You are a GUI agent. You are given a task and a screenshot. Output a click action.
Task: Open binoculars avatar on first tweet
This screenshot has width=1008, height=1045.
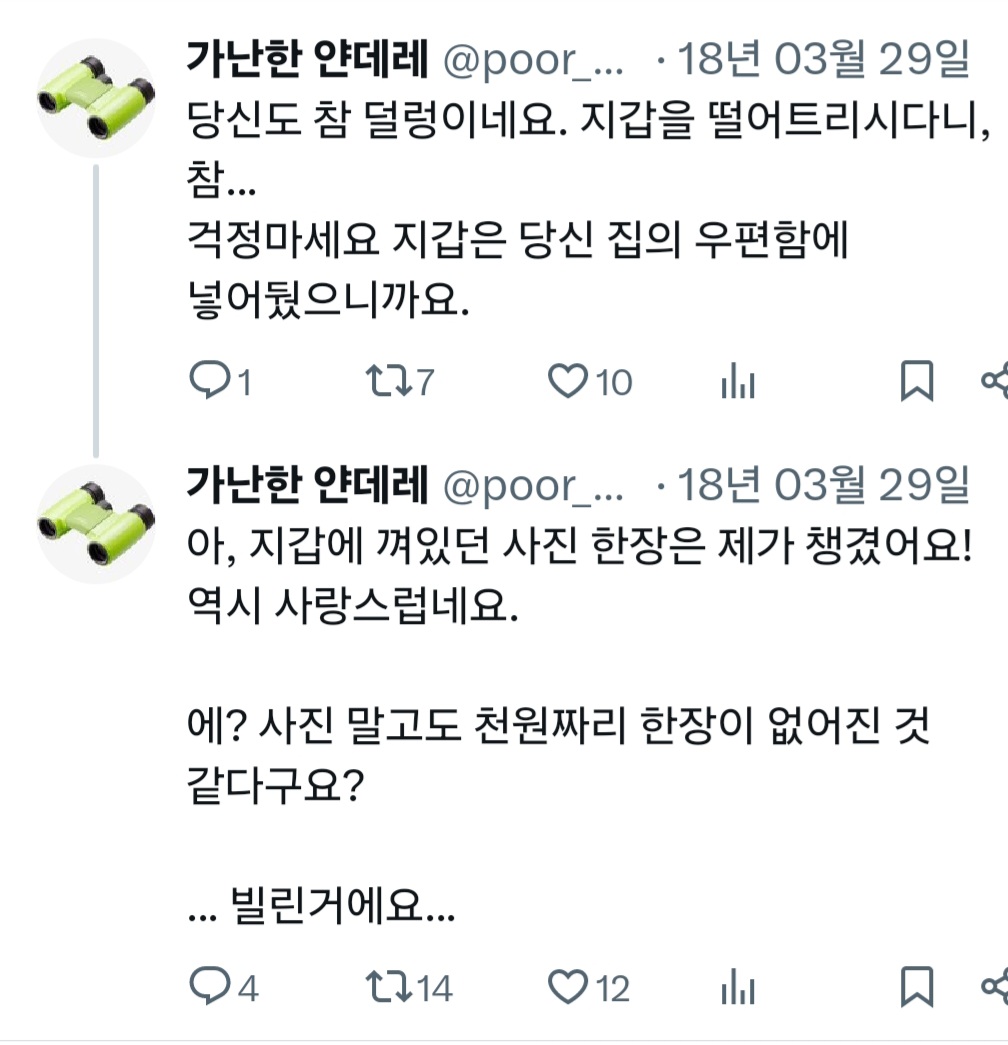pos(96,98)
